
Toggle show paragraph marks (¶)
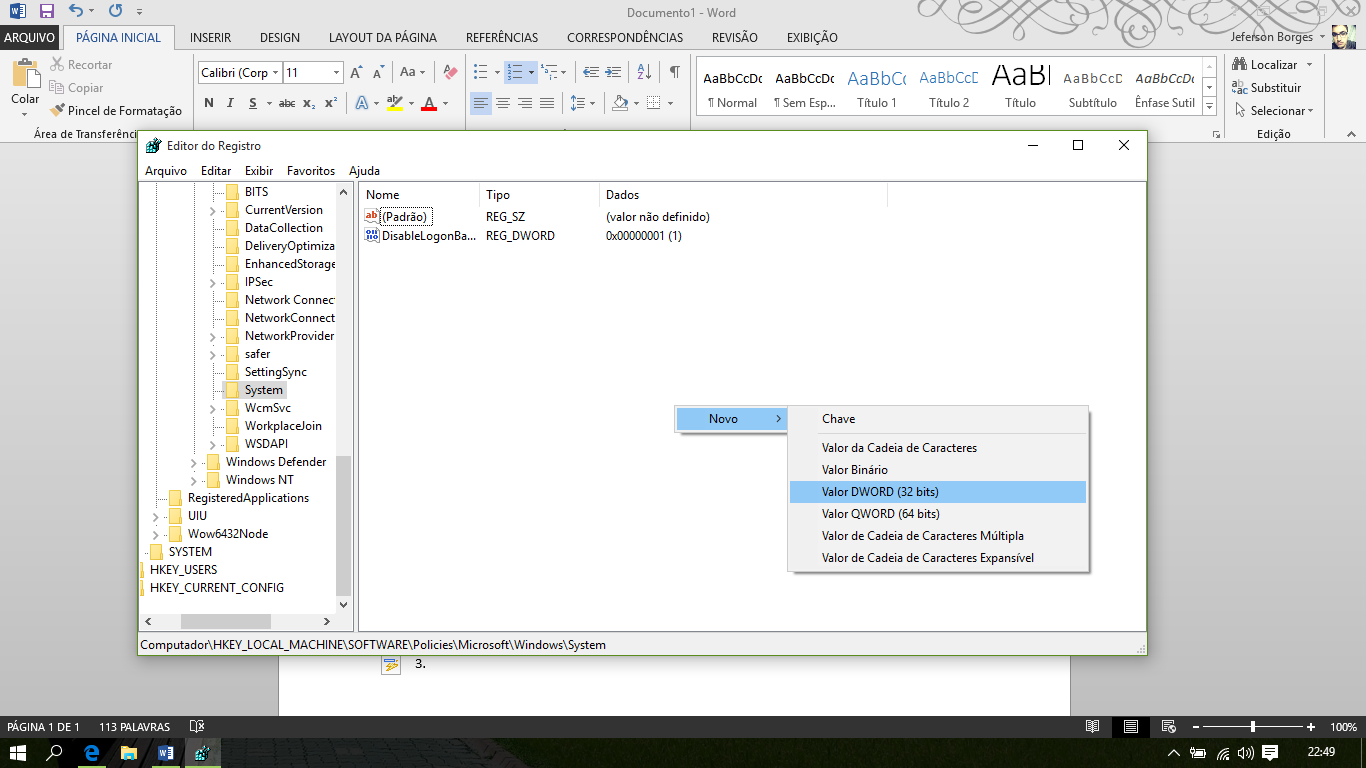675,72
